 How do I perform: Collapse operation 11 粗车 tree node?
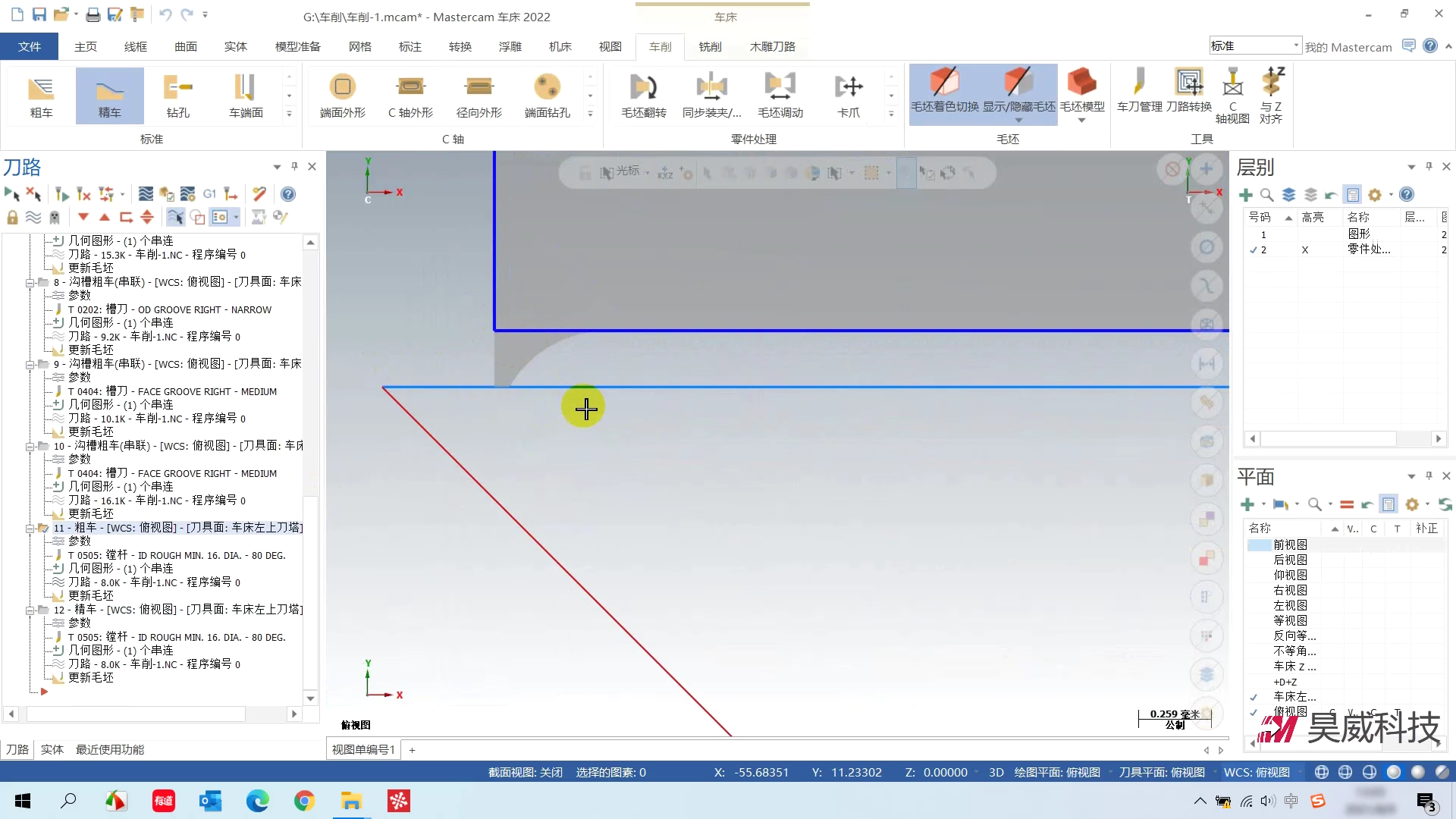30,528
